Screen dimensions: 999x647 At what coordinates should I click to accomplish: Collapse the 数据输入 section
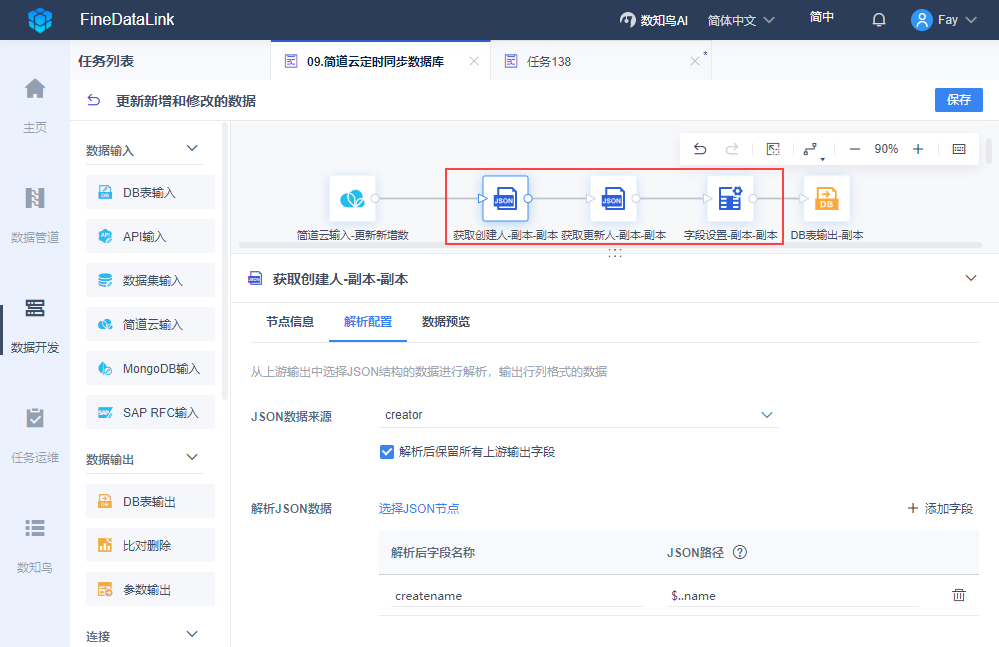pos(192,148)
